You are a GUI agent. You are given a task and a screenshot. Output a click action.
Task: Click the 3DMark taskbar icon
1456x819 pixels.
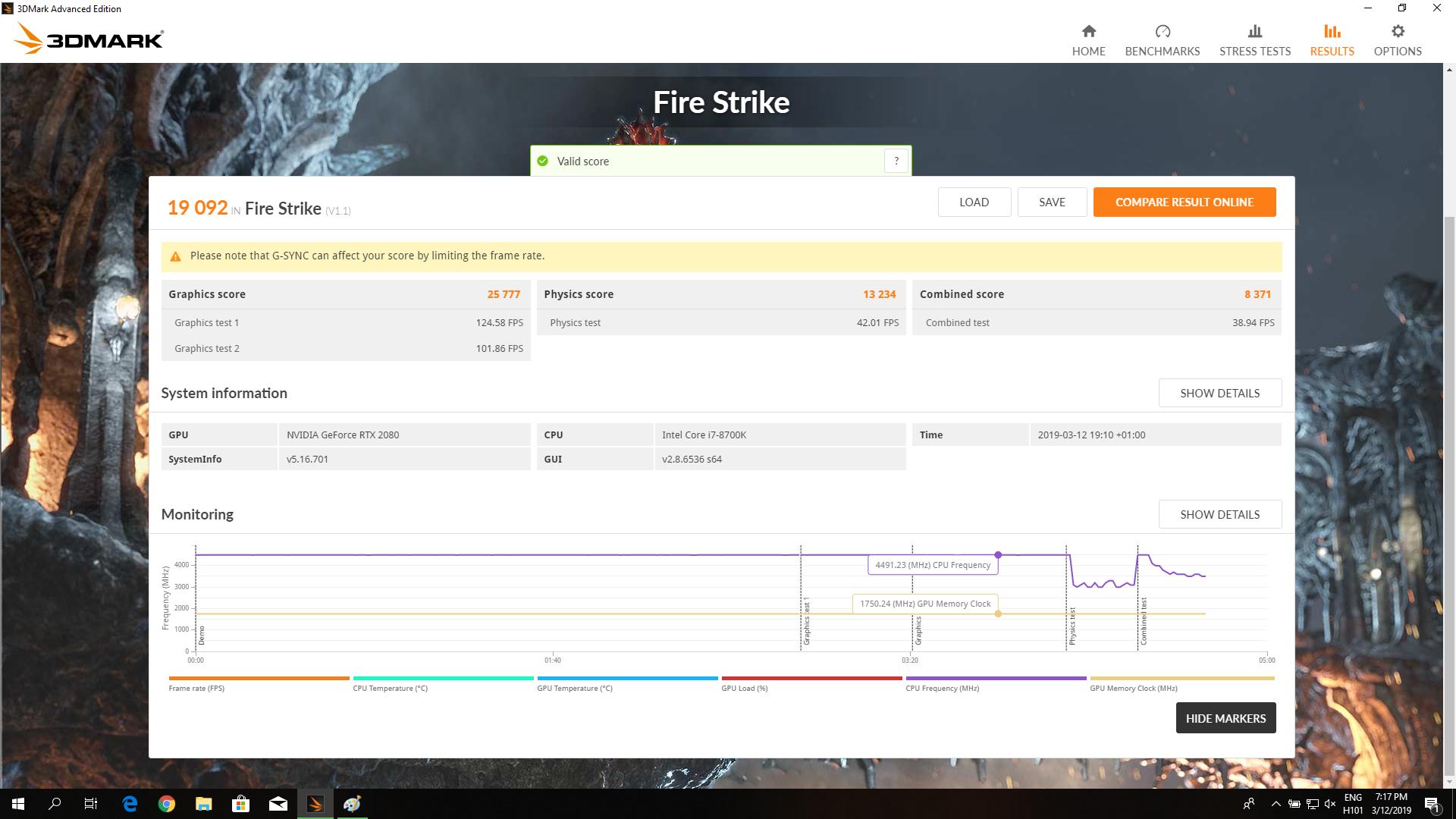[315, 804]
